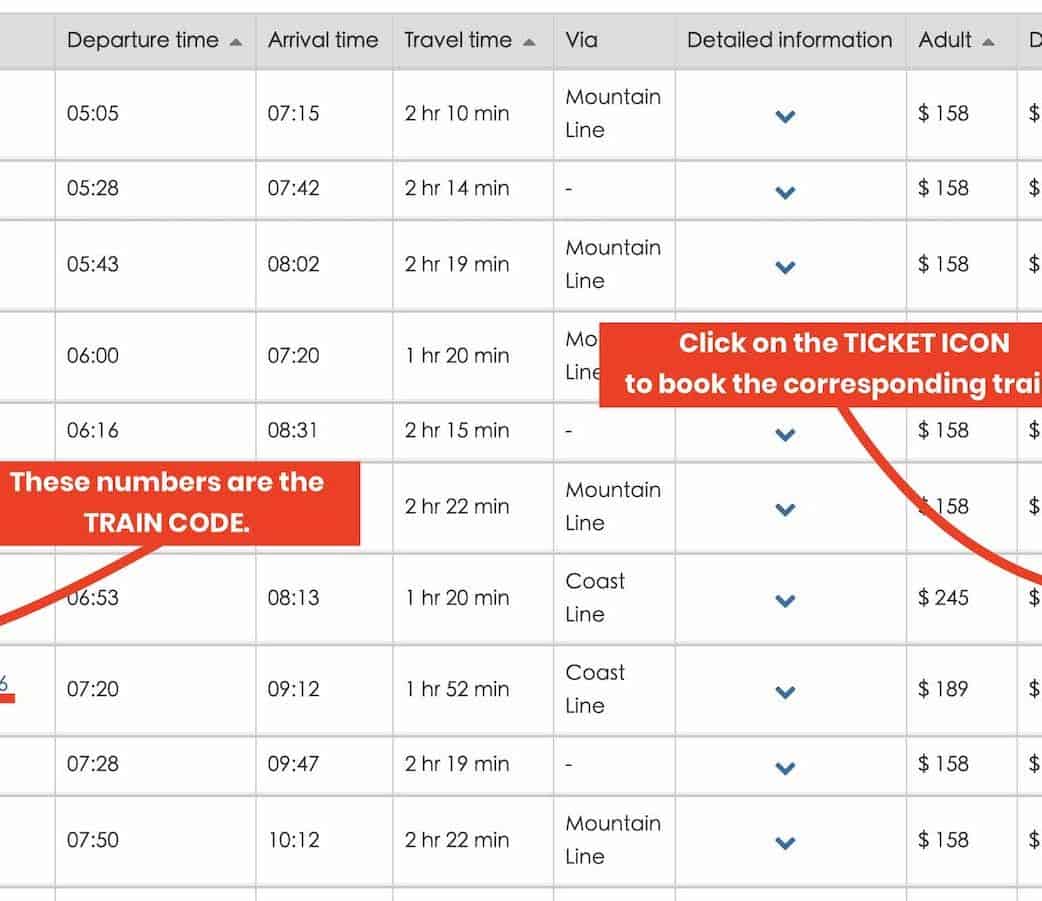Open details chevron for the 05:43 departure

tap(786, 267)
